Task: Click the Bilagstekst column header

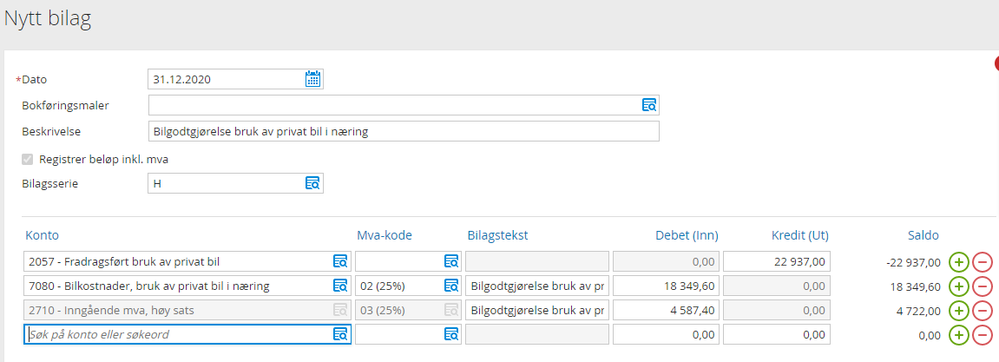Action: point(498,235)
